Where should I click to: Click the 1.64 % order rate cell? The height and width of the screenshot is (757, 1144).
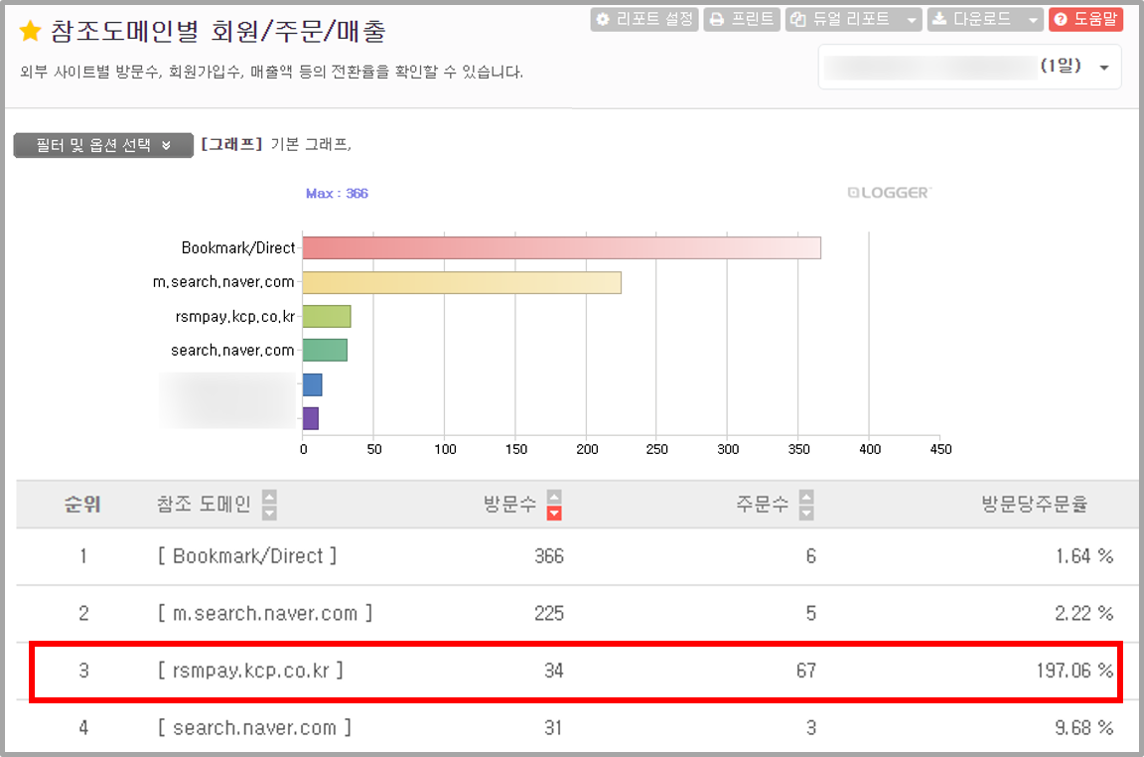(1084, 556)
